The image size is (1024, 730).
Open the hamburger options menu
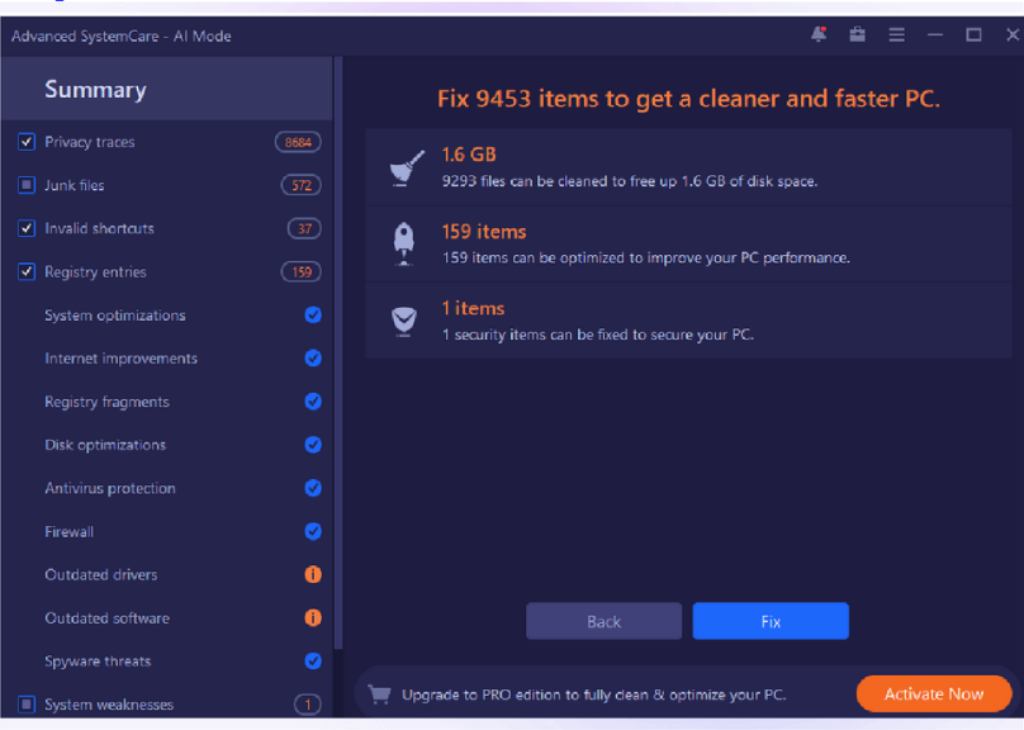897,35
